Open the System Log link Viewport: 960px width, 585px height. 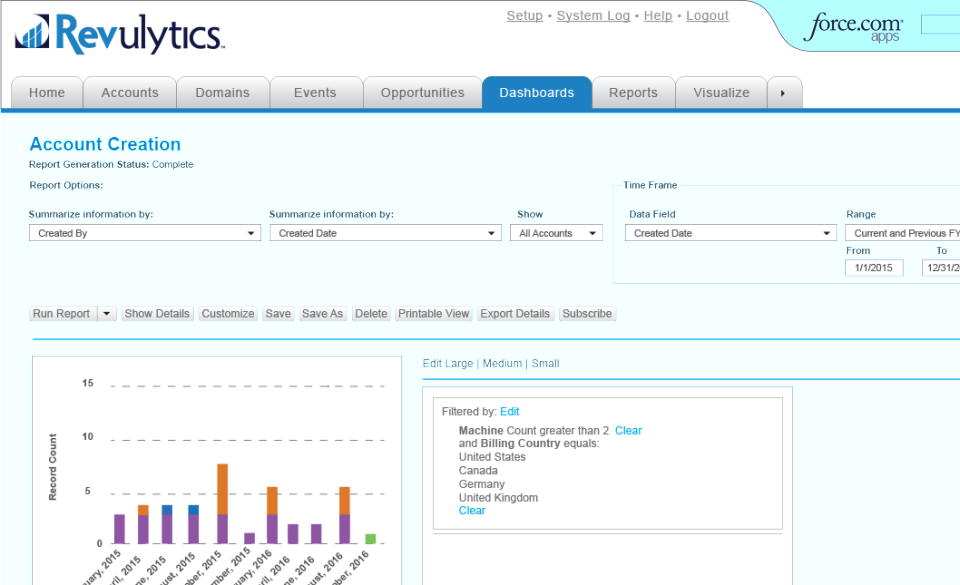tap(593, 15)
